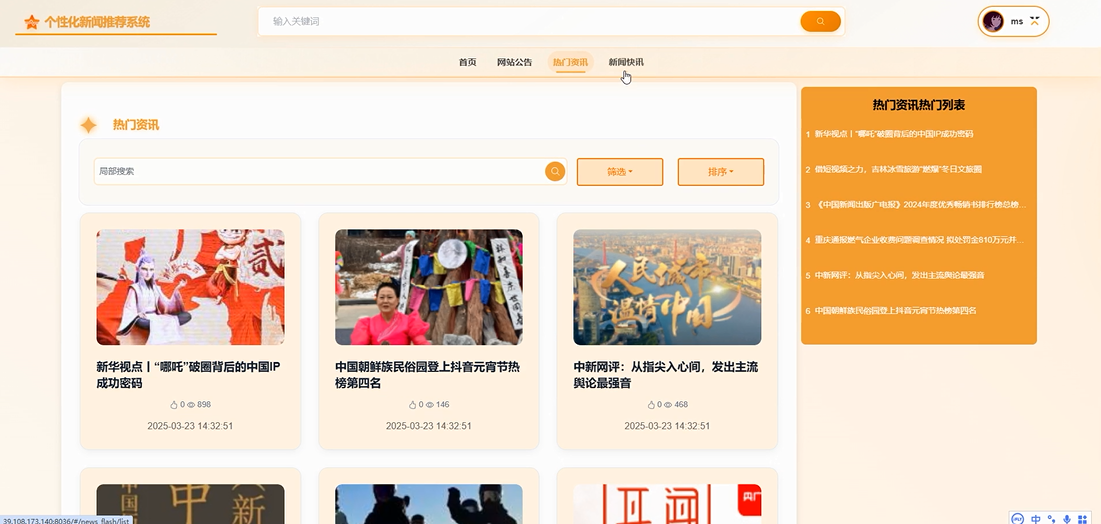Click date 2025-03-23 14:32:51 on 哪吒 card
The image size is (1101, 524).
(190, 426)
